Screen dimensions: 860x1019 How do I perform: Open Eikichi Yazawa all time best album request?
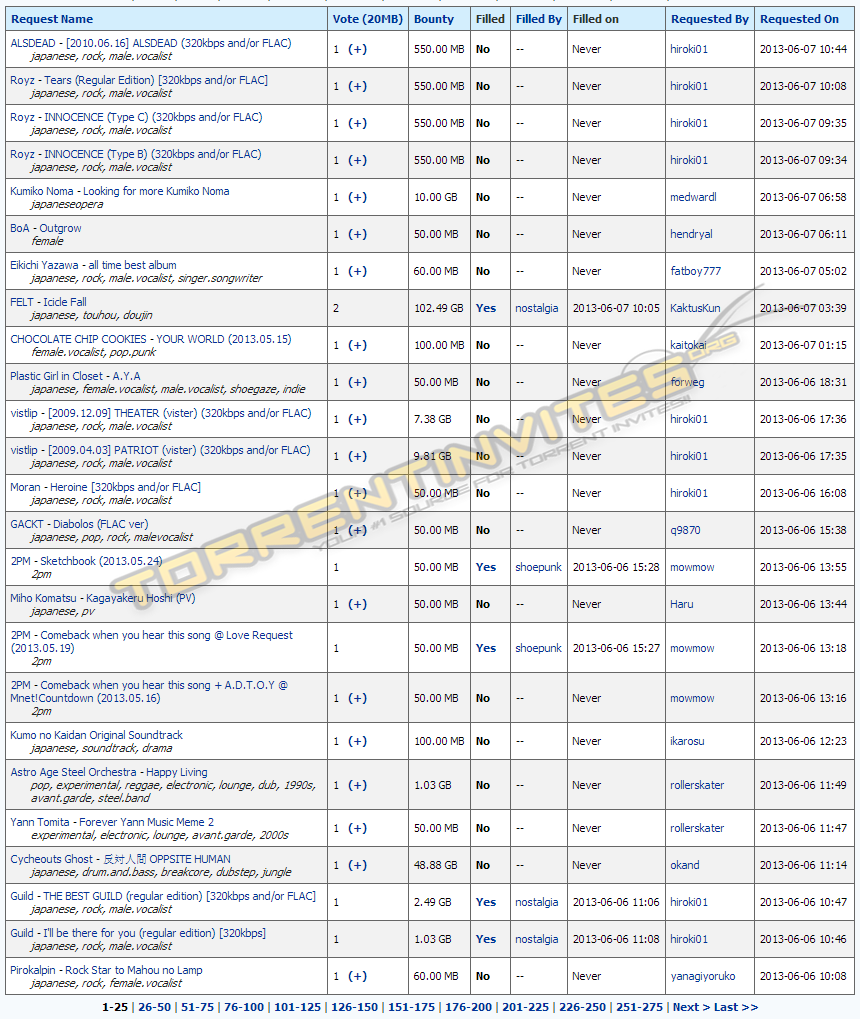tap(94, 266)
